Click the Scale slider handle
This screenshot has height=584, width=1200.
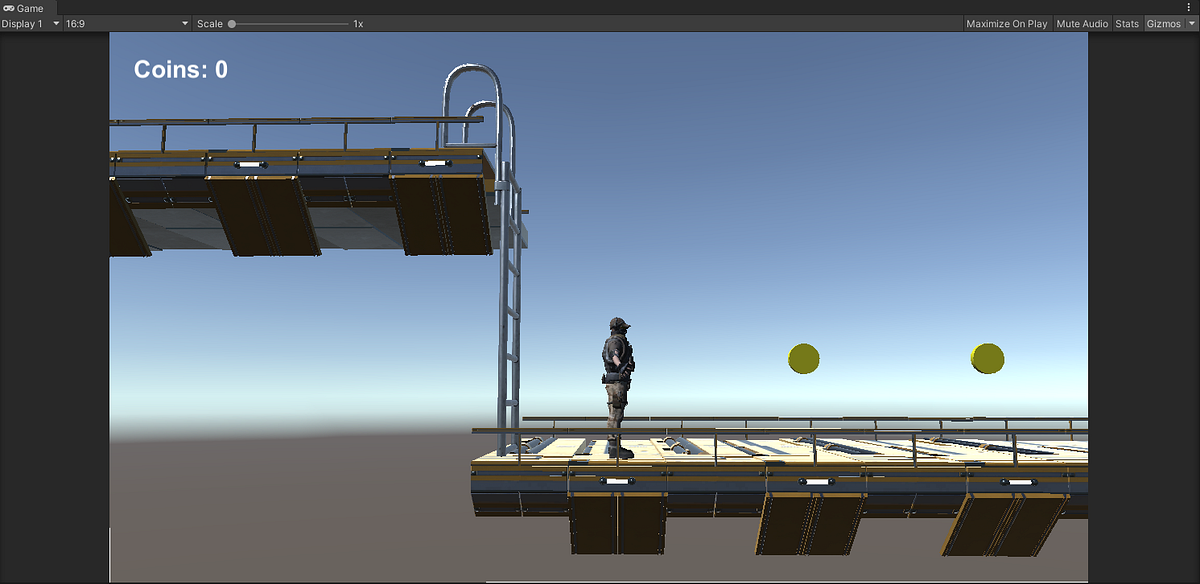(231, 23)
